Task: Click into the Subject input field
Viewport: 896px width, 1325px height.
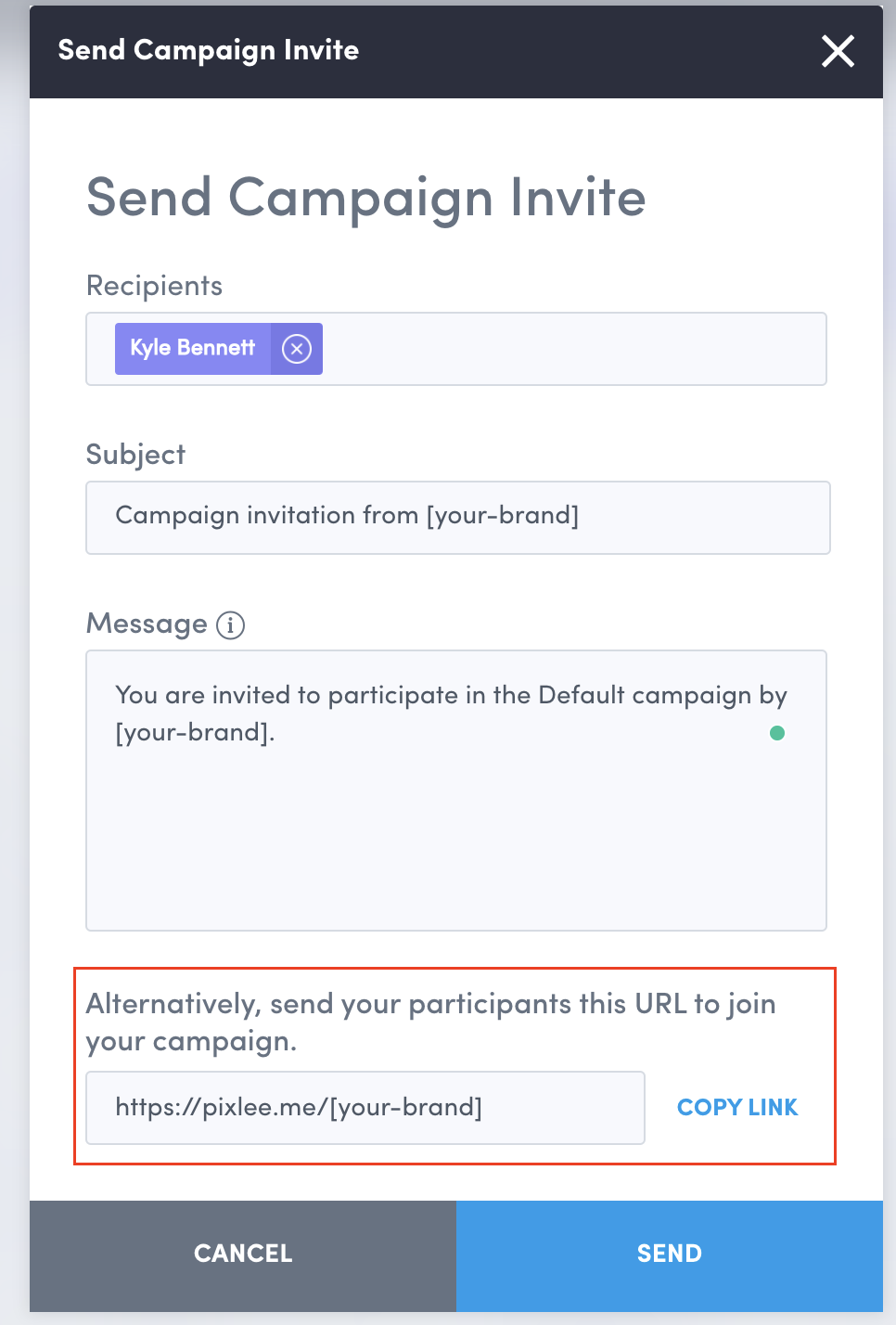Action: pyautogui.click(x=457, y=517)
